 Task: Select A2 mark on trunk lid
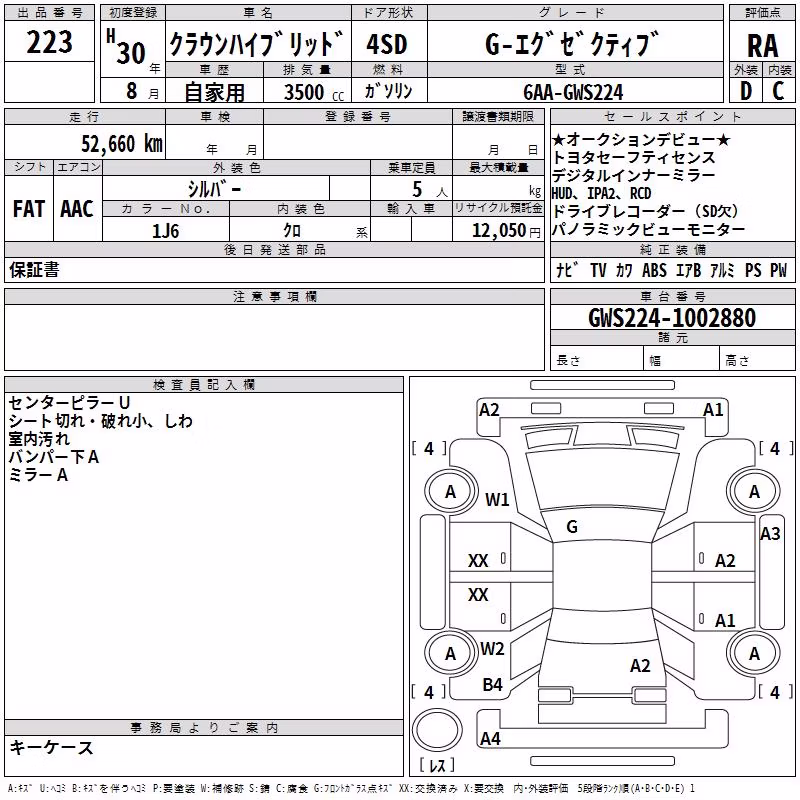point(640,666)
